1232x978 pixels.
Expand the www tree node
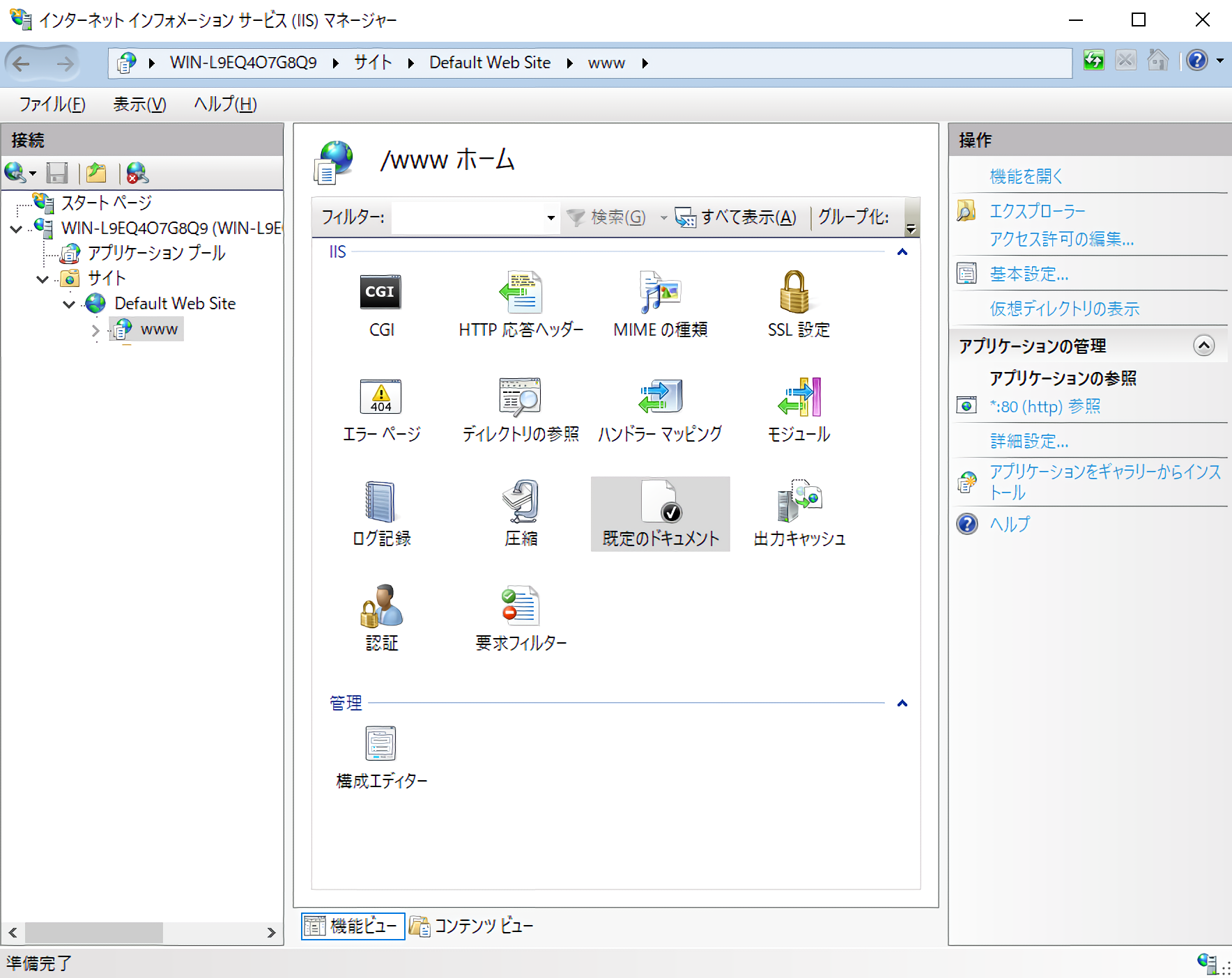click(95, 329)
